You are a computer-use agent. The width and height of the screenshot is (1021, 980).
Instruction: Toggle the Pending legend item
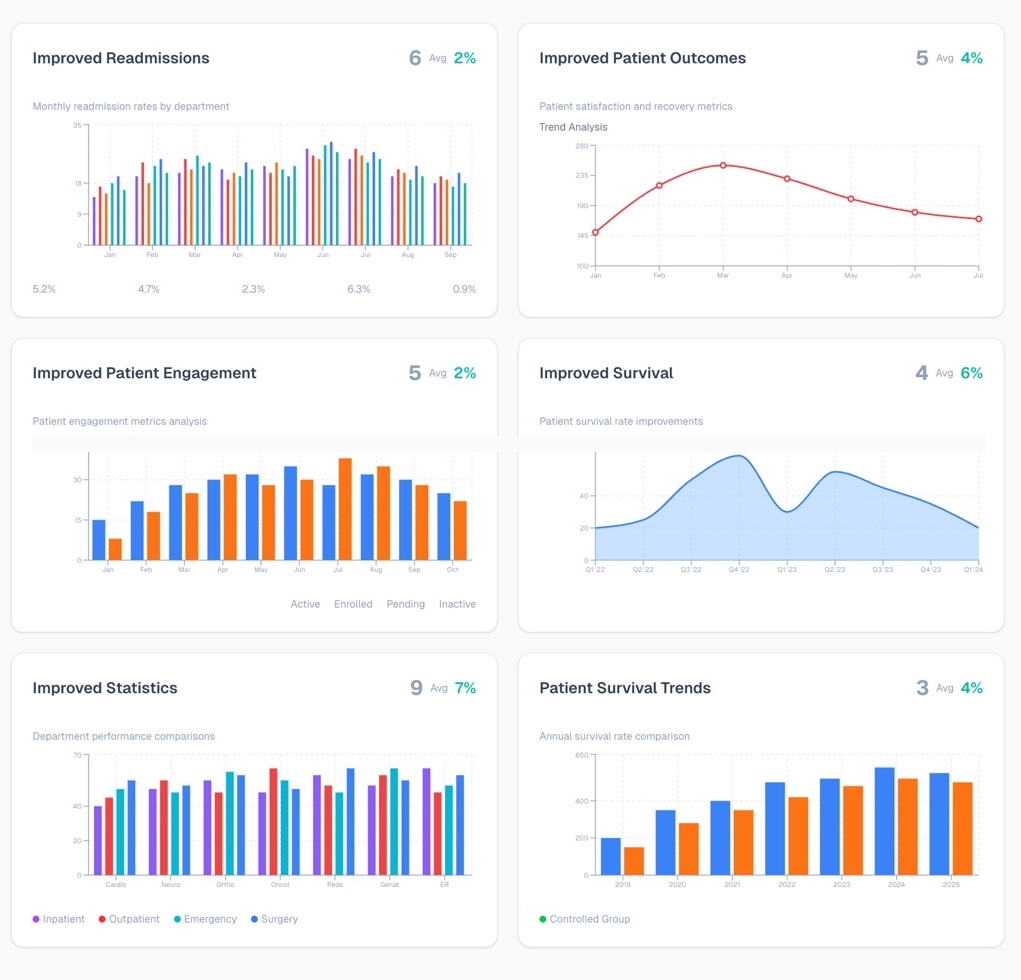coord(405,604)
